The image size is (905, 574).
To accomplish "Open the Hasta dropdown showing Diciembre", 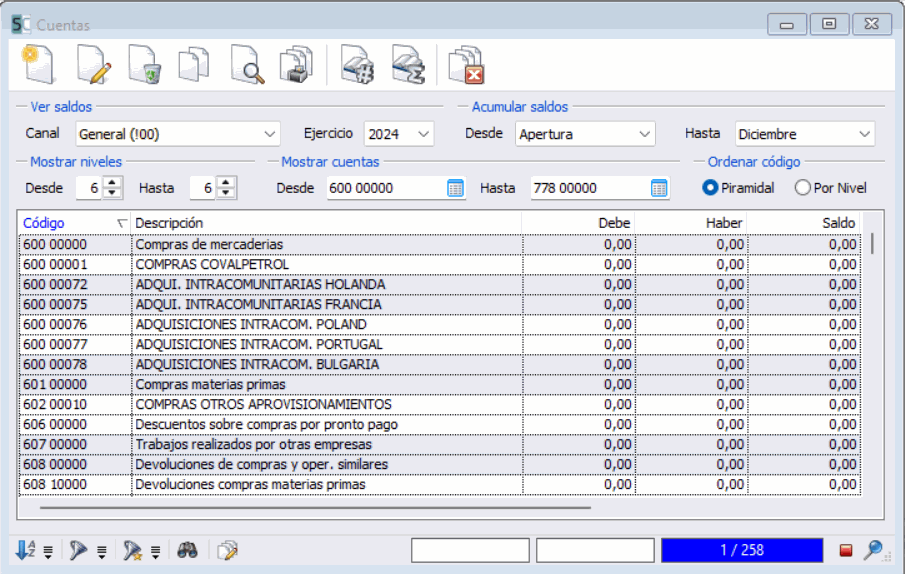I will (805, 134).
